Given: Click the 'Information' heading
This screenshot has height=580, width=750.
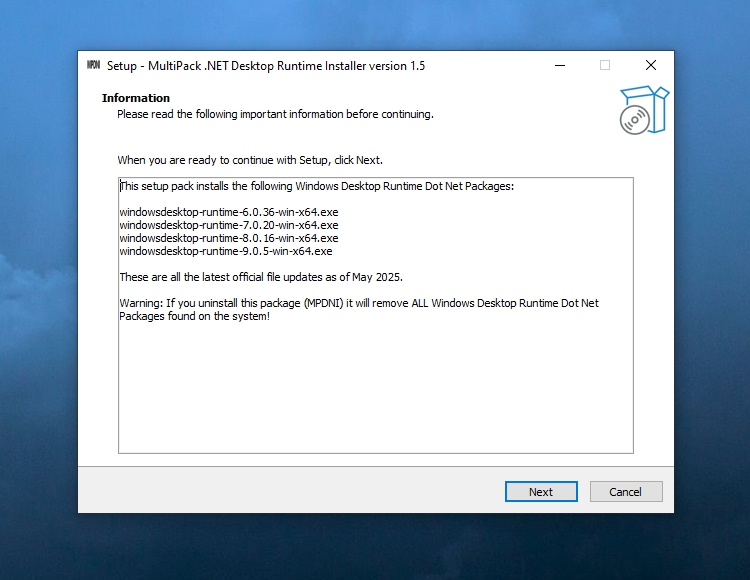Looking at the screenshot, I should point(136,98).
